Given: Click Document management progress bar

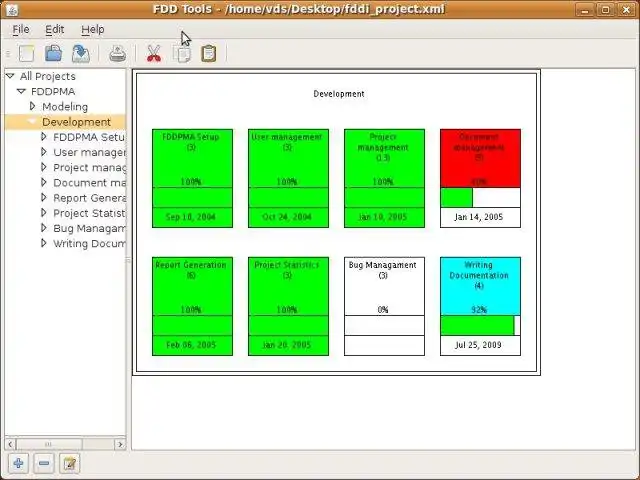Looking at the screenshot, I should coord(480,198).
